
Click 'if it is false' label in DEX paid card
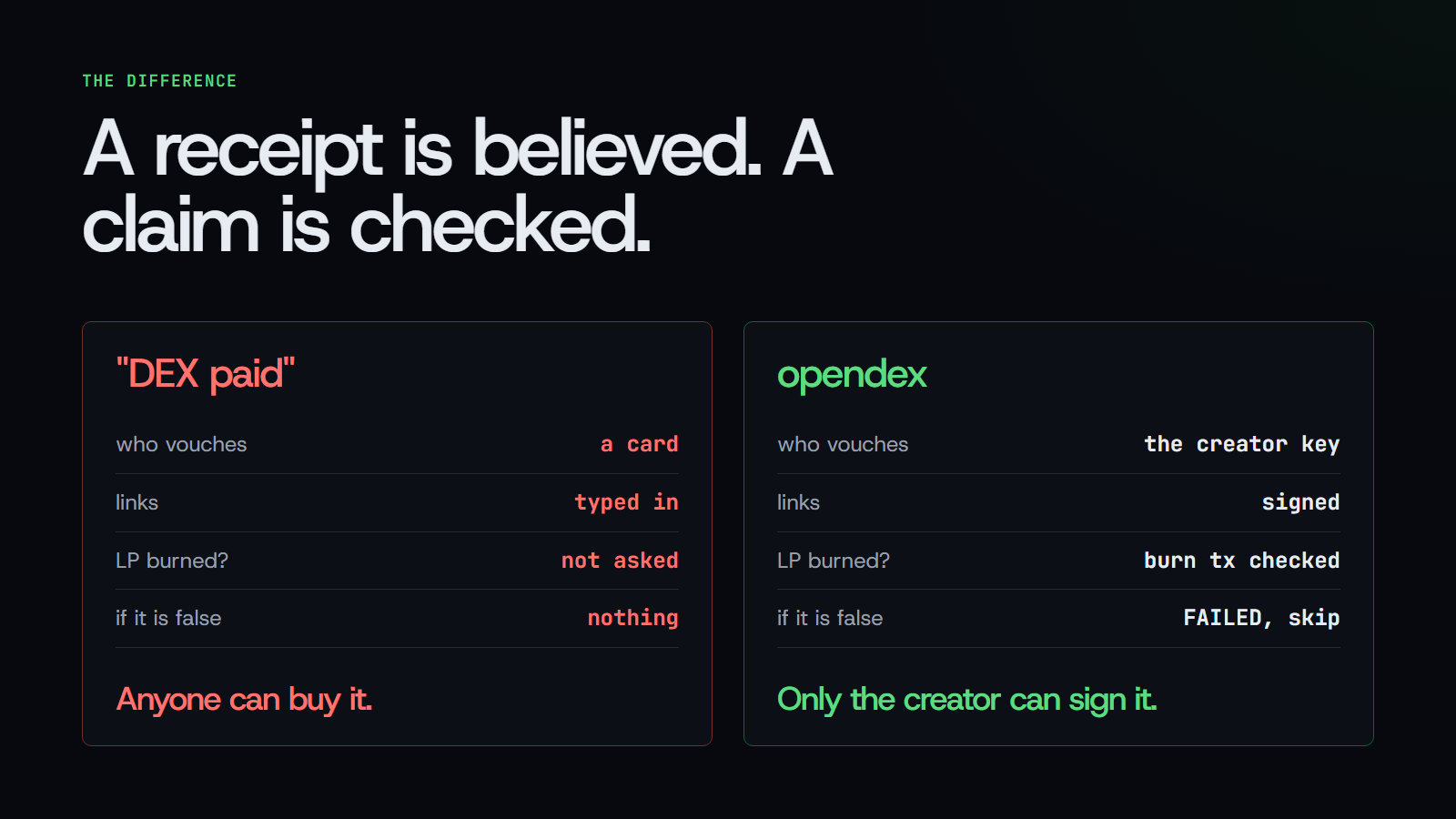(168, 618)
